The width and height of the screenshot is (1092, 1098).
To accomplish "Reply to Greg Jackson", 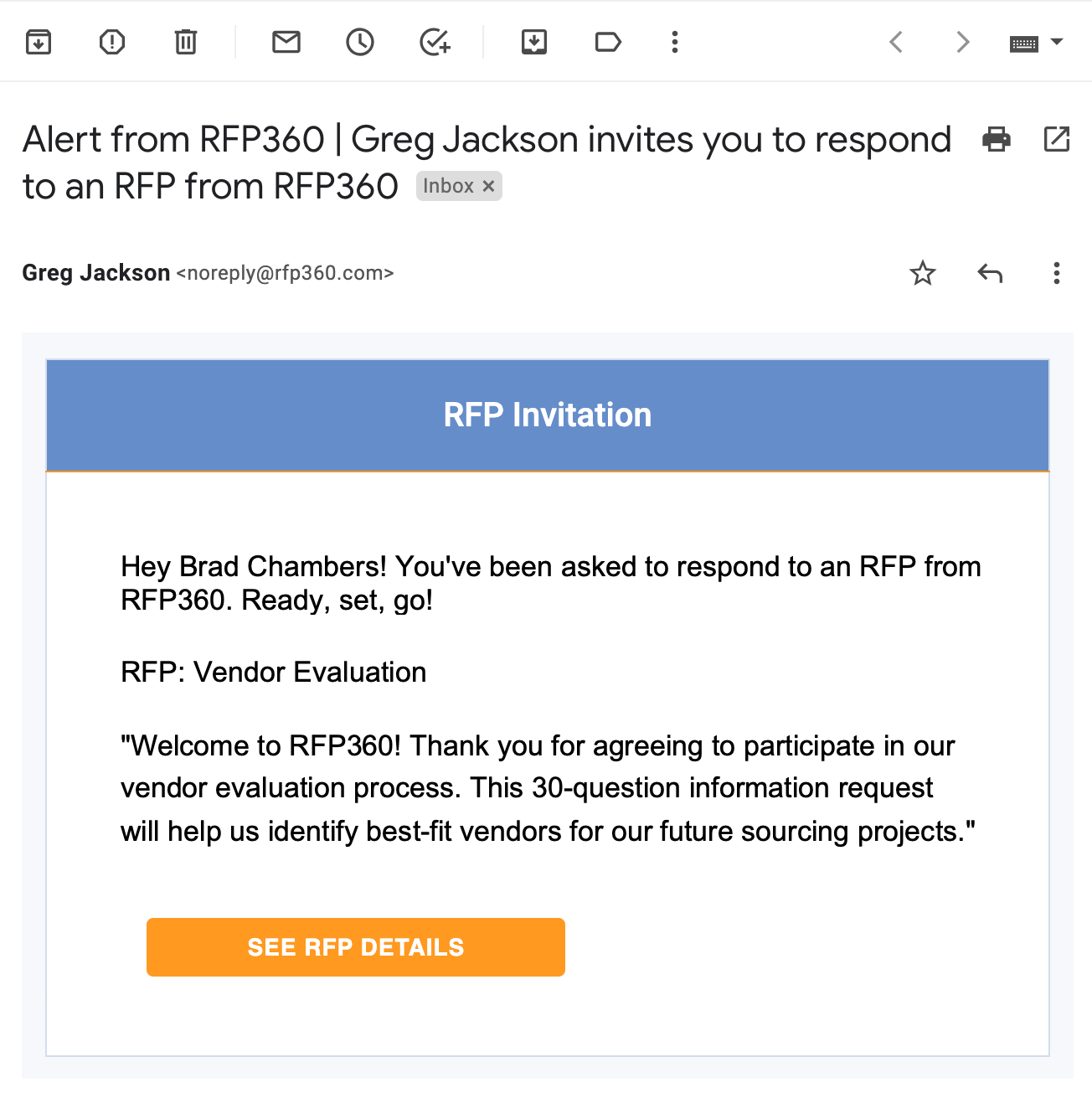I will (989, 273).
